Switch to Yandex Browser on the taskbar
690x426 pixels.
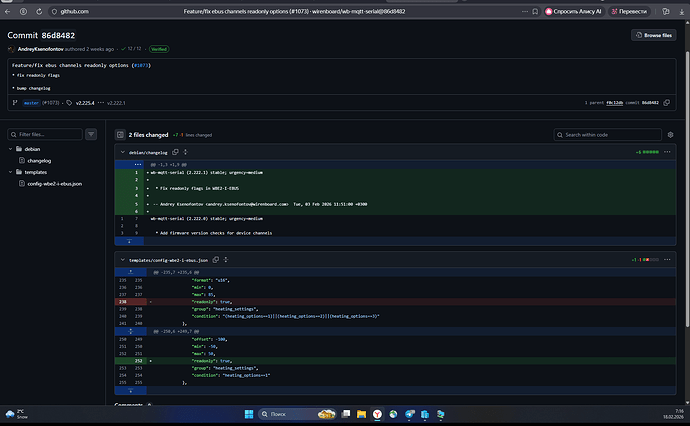tap(377, 414)
